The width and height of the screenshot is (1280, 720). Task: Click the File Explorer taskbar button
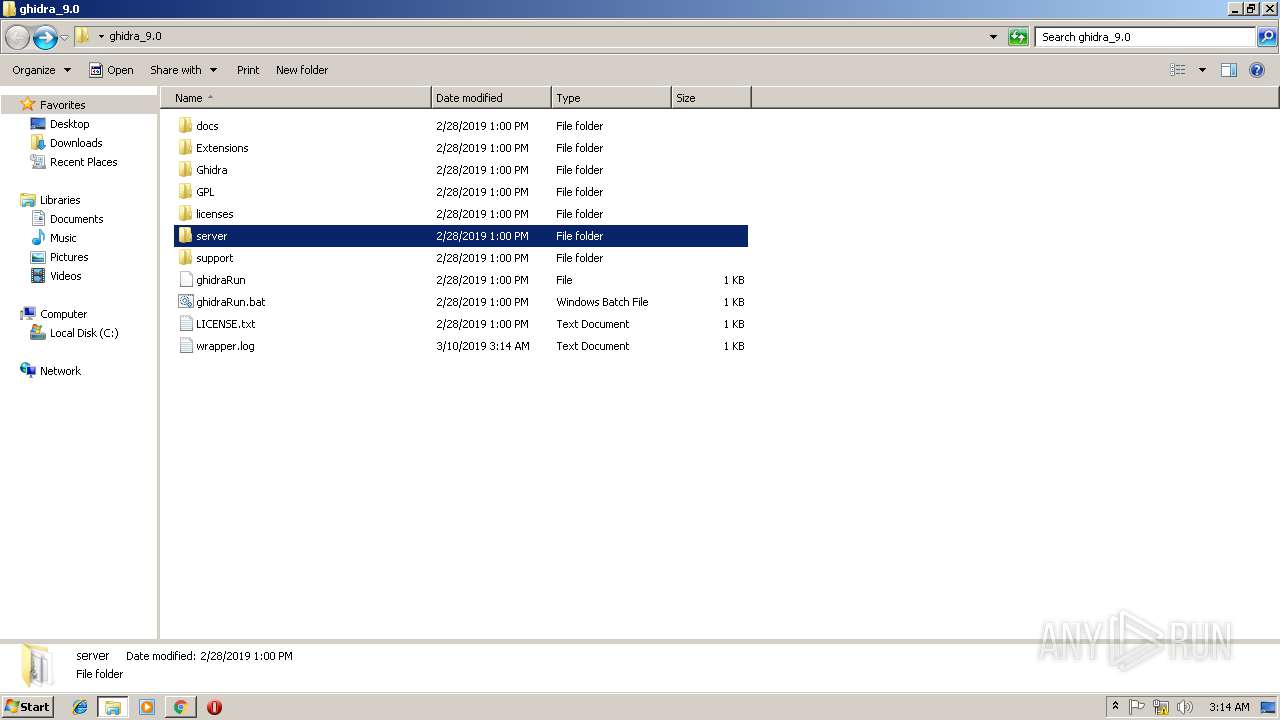coord(113,707)
